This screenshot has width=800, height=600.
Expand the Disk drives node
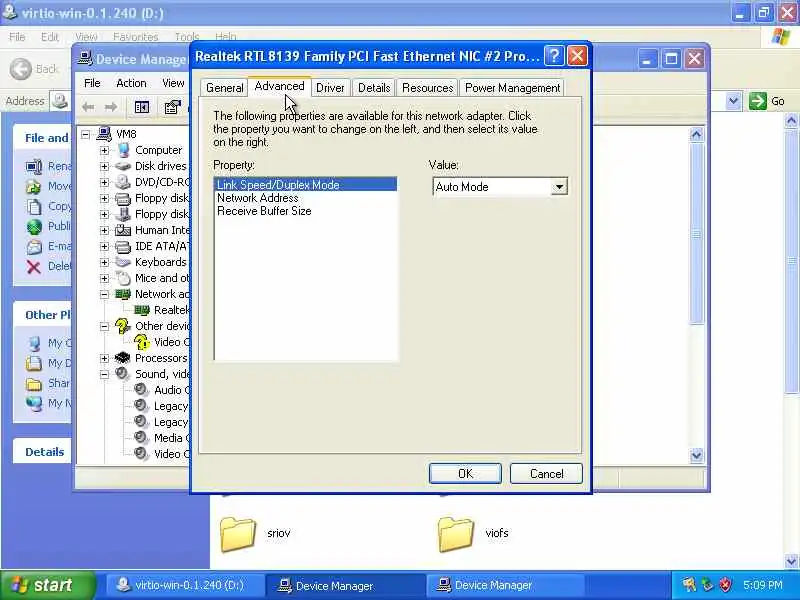tap(105, 166)
